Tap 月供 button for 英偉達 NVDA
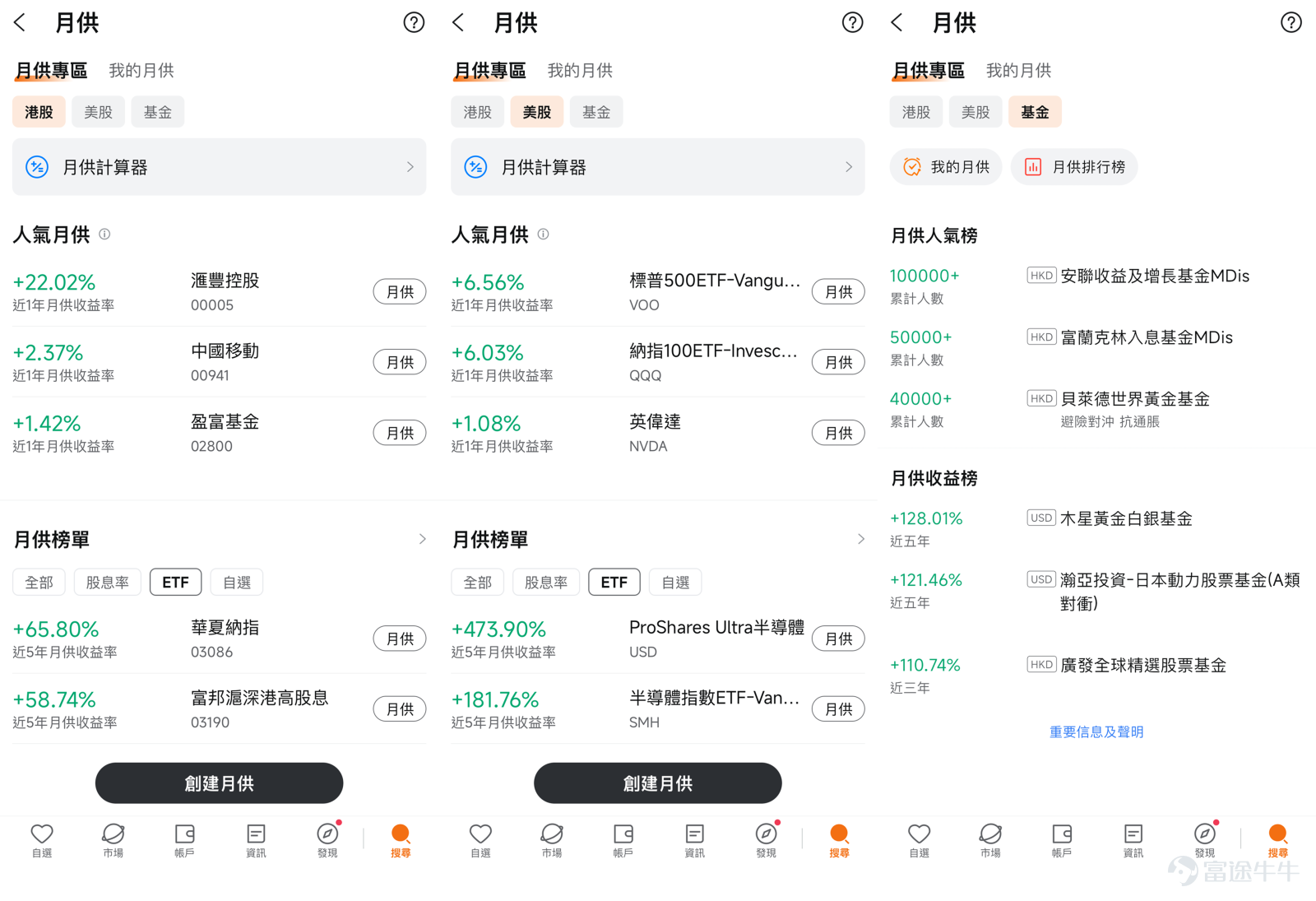 [x=838, y=433]
